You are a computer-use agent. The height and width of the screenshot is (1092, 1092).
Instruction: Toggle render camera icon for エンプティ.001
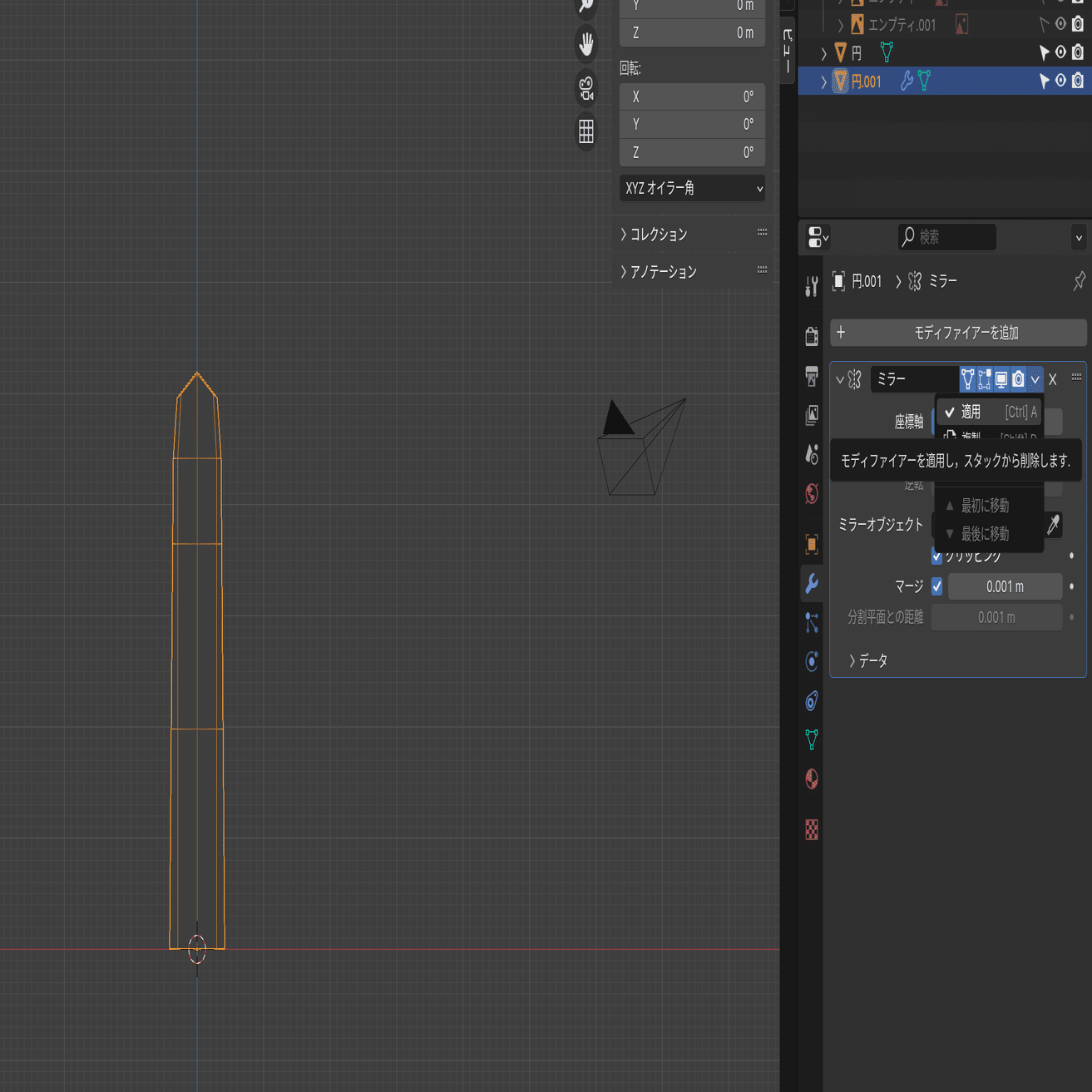click(x=1078, y=24)
